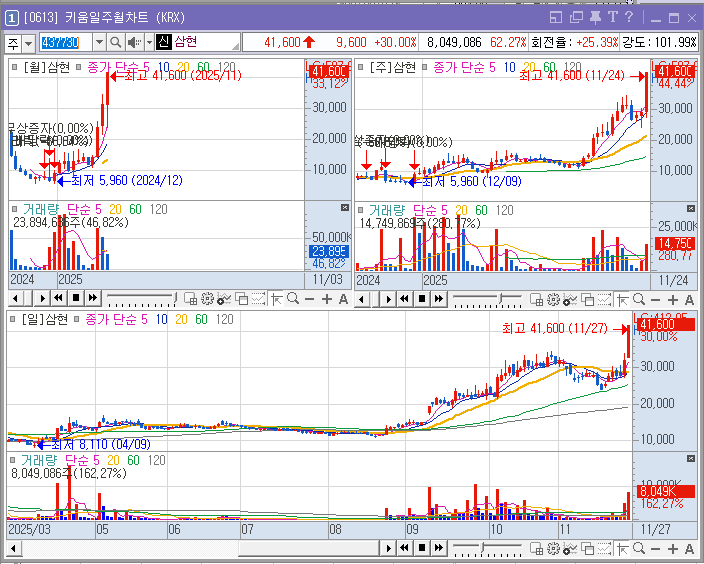Click the 신 badge next to 삼현
This screenshot has height=564, width=704.
(163, 42)
